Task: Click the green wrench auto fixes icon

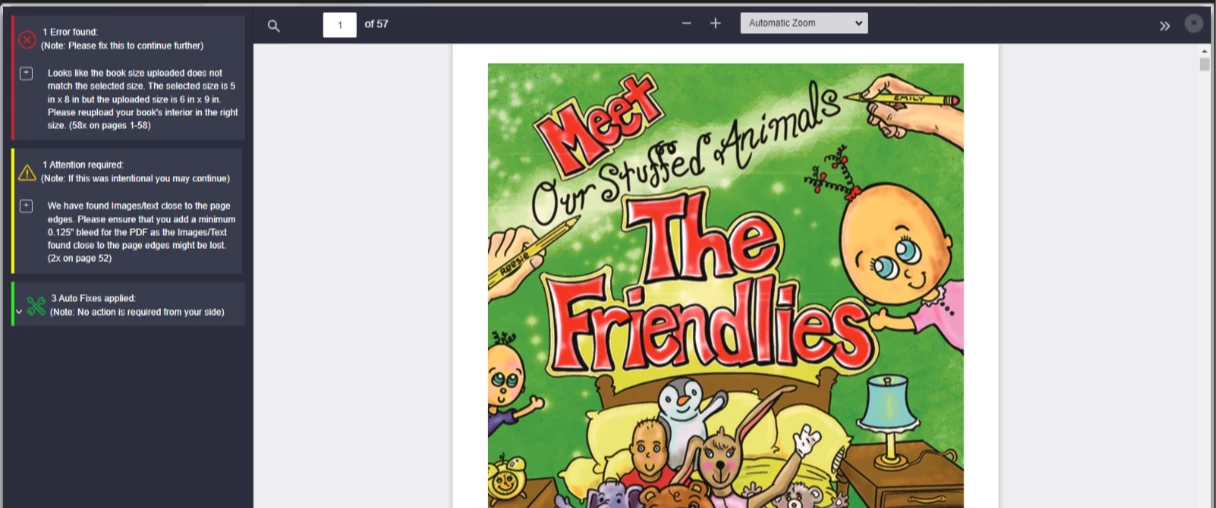Action: point(36,305)
